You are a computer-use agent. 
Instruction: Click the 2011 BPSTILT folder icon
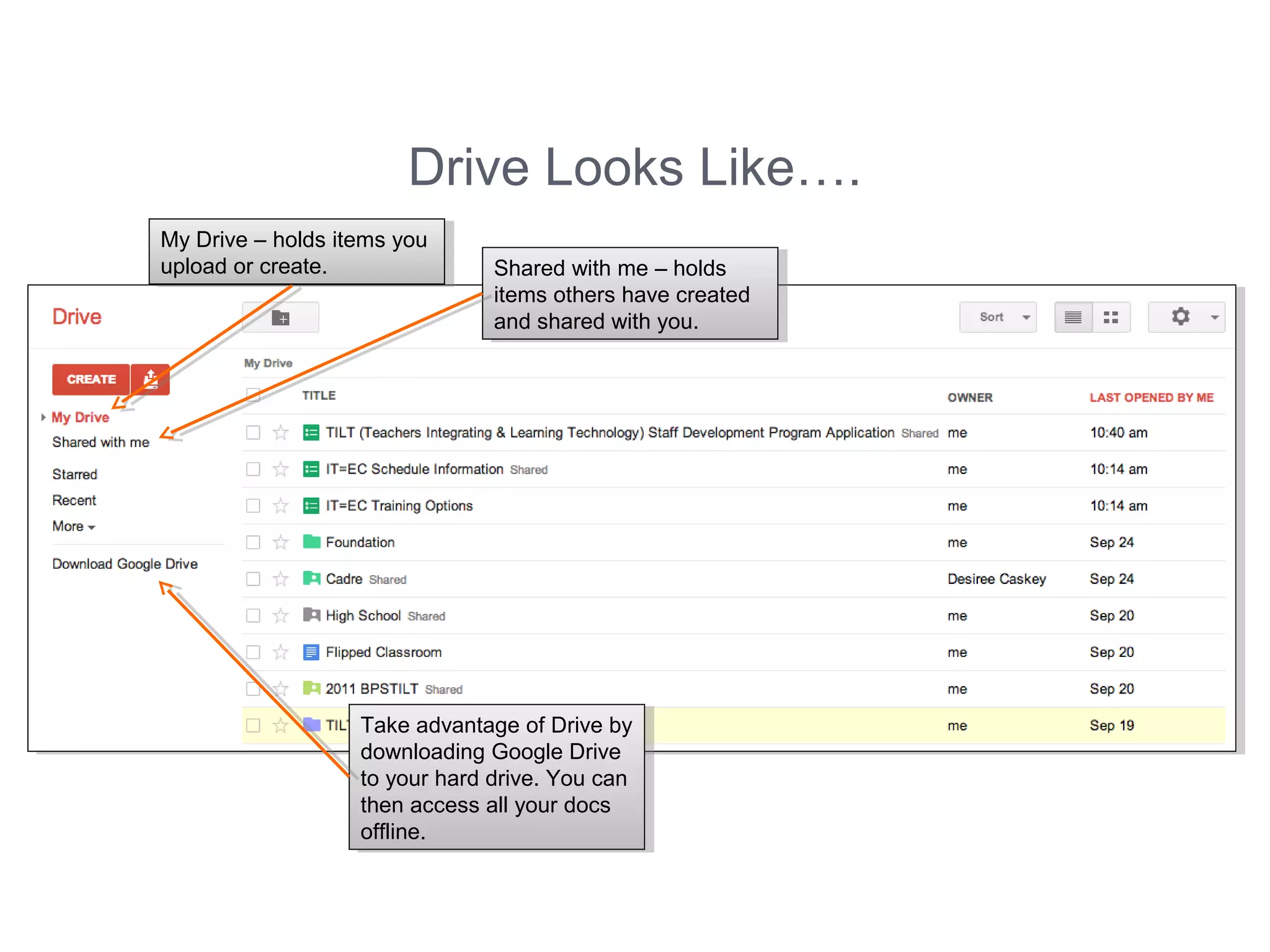click(311, 688)
